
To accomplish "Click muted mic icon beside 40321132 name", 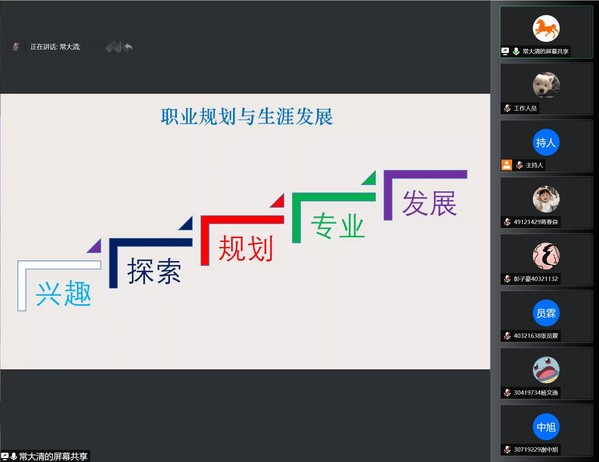I will point(507,279).
